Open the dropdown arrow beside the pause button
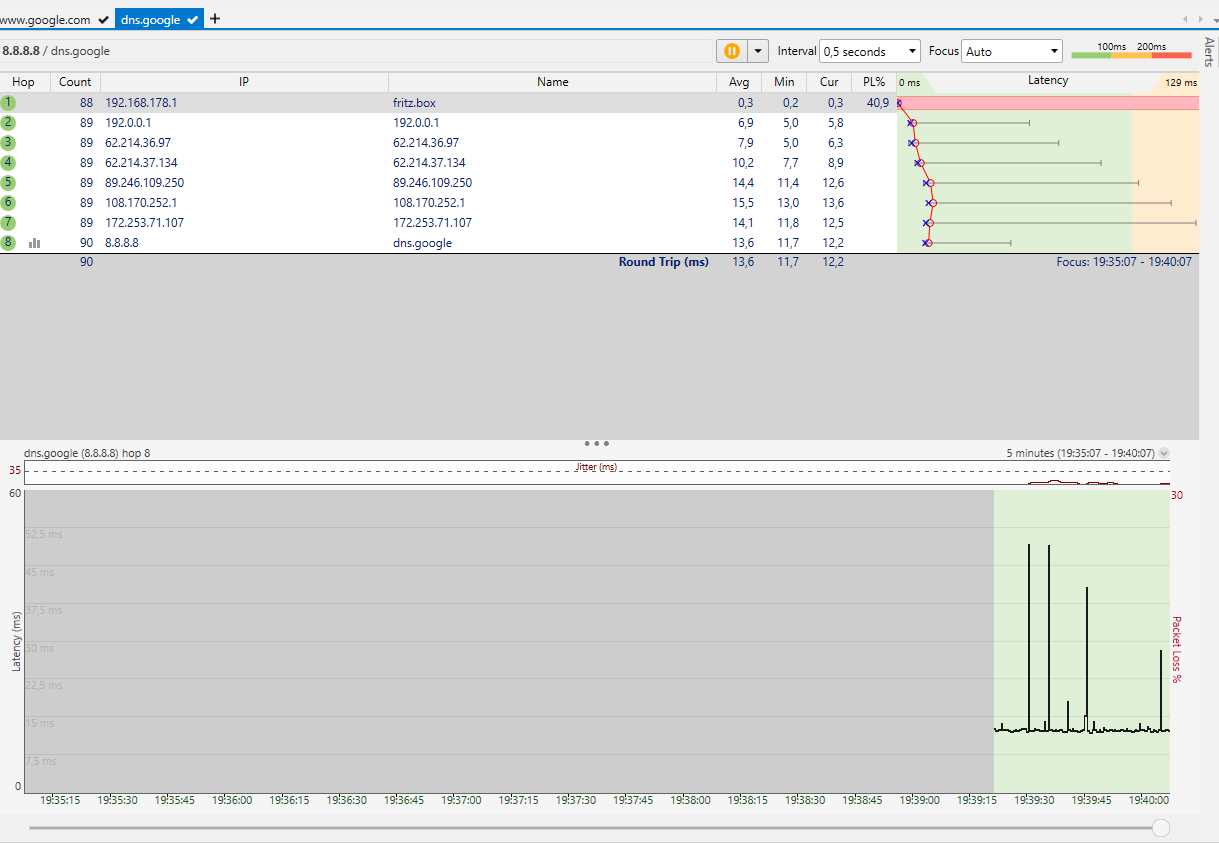 point(758,51)
